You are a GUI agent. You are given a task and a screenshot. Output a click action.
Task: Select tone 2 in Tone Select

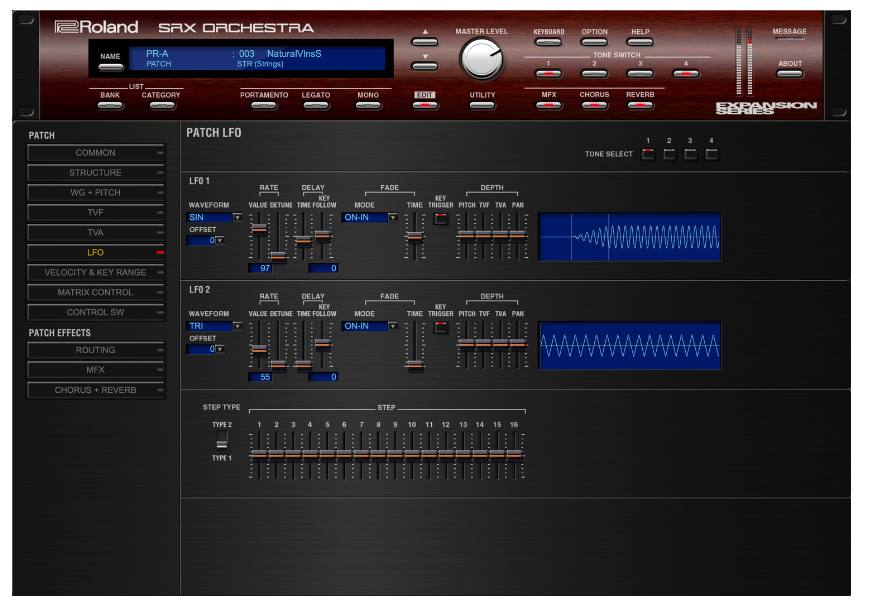coord(669,154)
